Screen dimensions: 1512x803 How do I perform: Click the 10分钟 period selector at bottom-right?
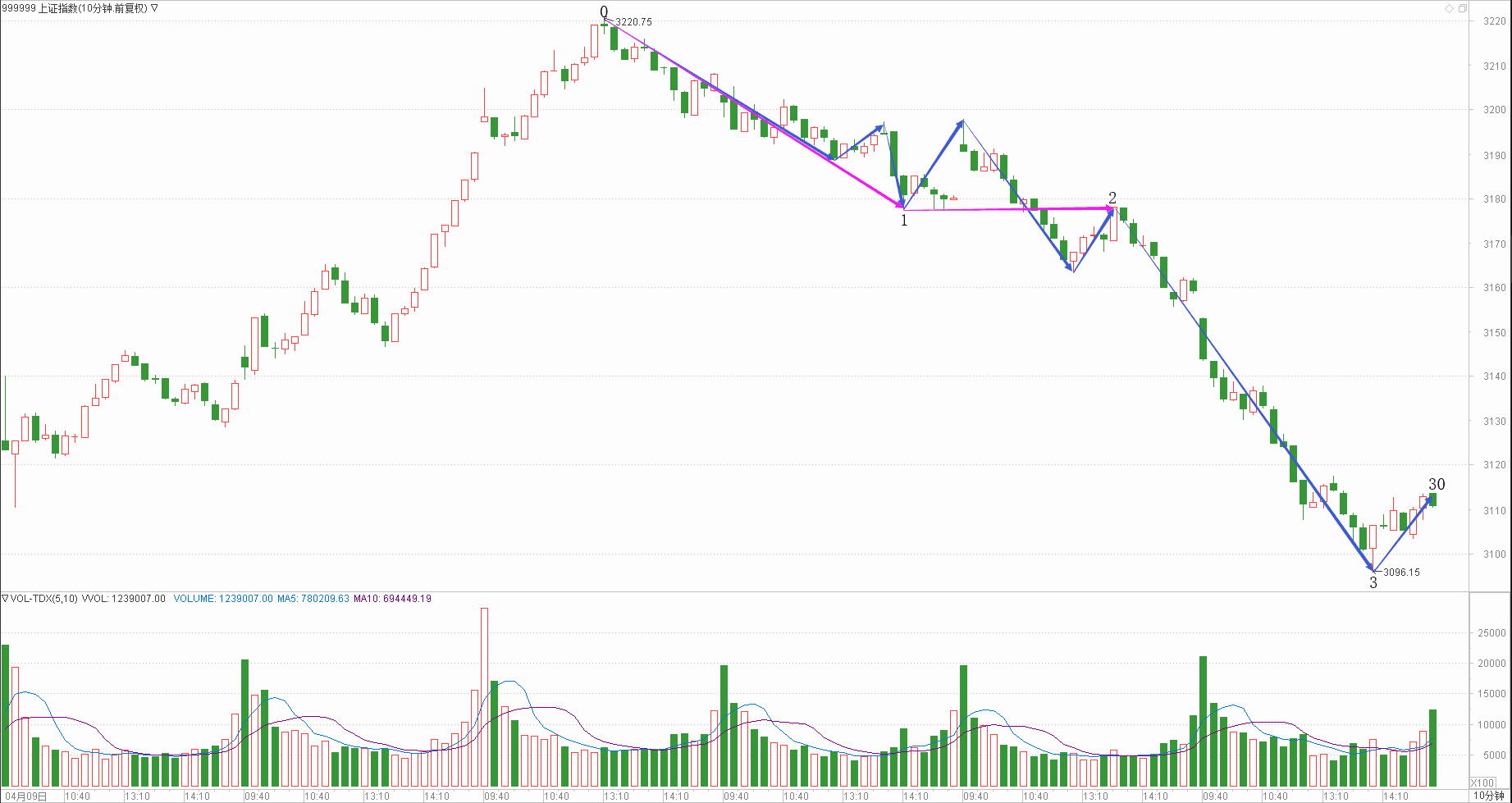pos(1488,796)
